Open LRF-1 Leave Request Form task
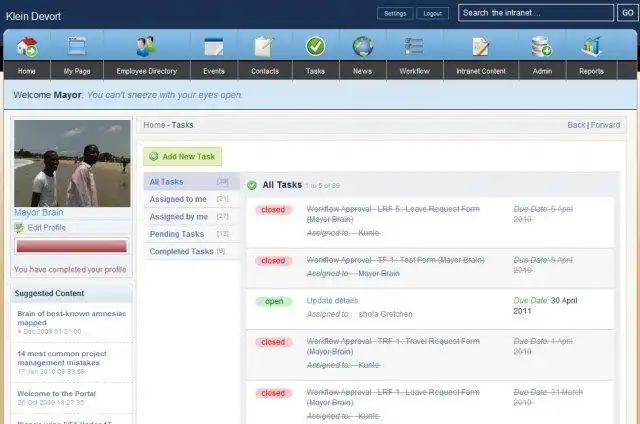 point(393,397)
